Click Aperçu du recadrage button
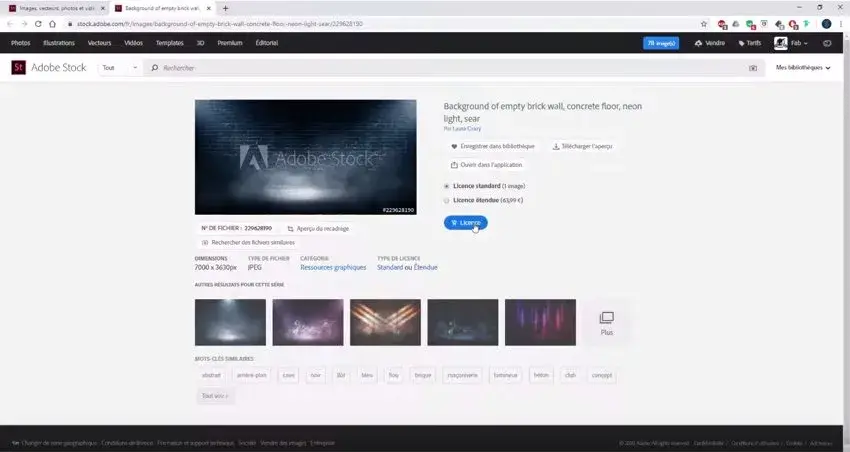The width and height of the screenshot is (850, 452). (318, 229)
